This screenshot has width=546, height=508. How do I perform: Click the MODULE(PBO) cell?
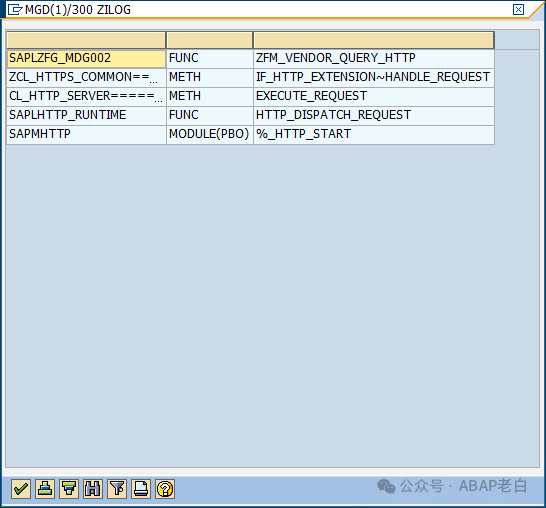210,134
